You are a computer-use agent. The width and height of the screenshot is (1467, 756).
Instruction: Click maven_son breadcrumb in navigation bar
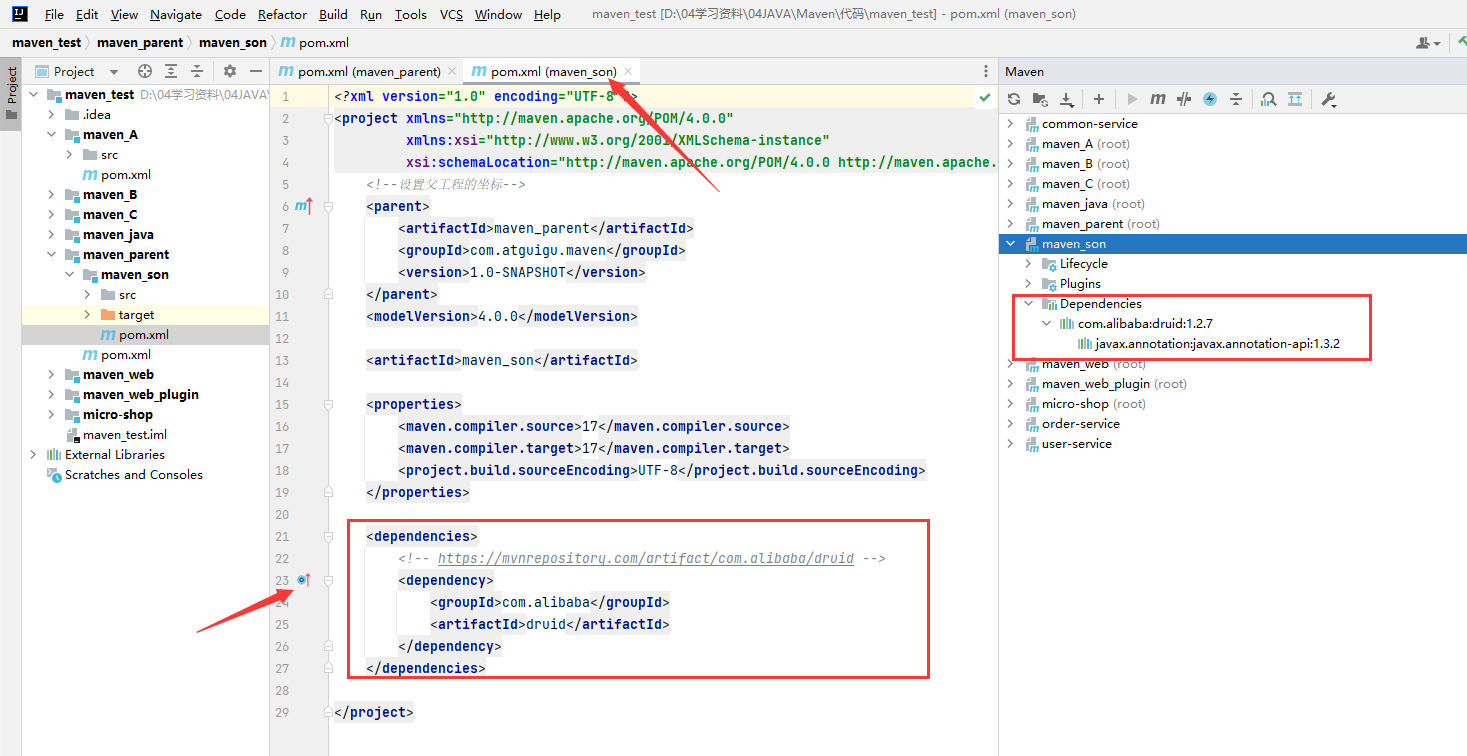point(233,43)
